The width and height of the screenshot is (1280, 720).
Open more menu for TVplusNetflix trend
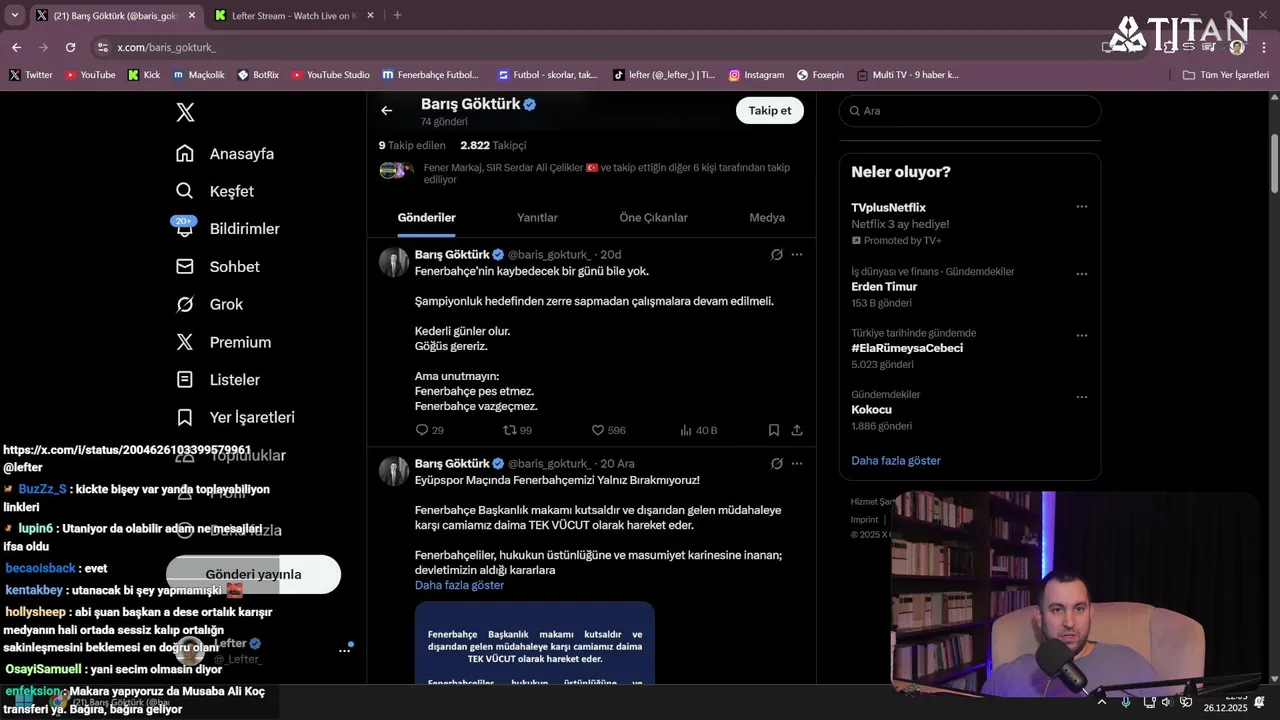coord(1081,206)
